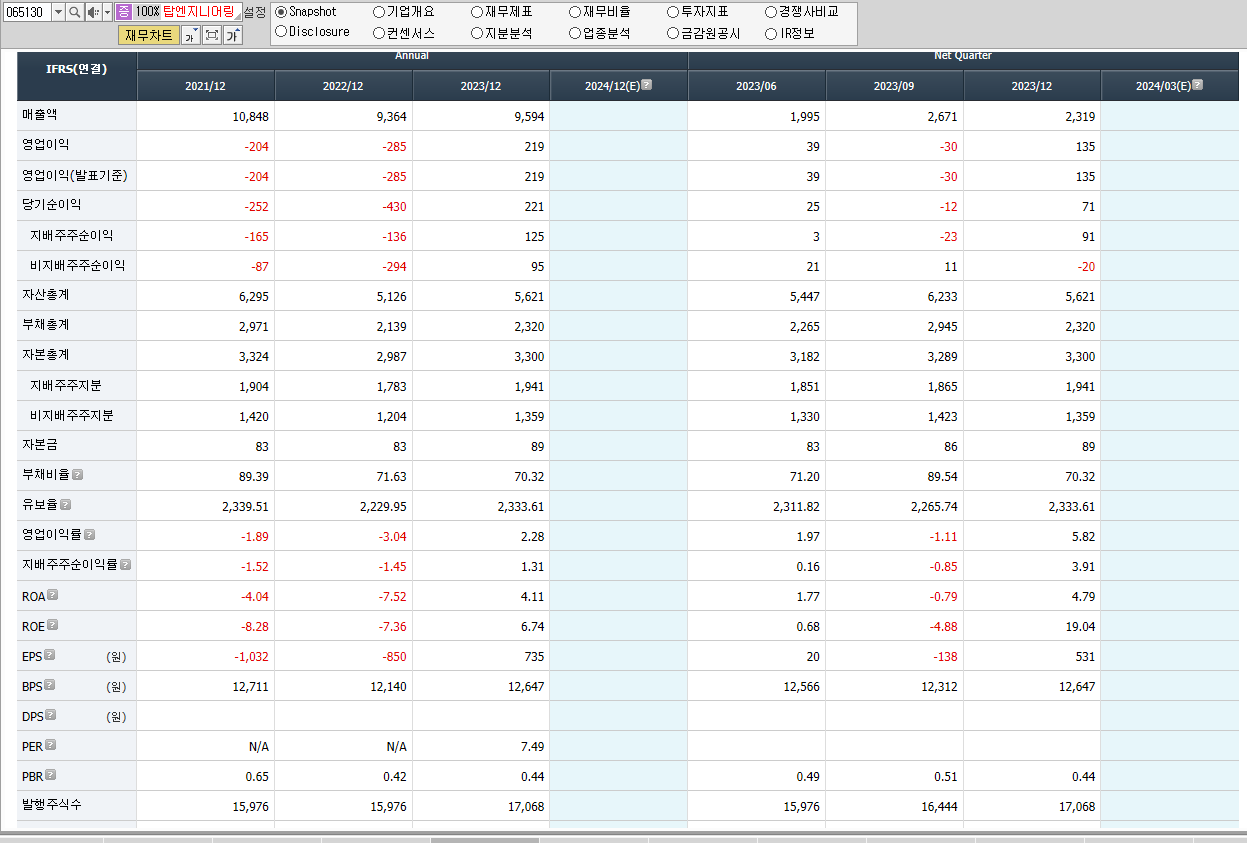The width and height of the screenshot is (1247, 843).
Task: Click the 매출액 row label
Action: [40, 115]
